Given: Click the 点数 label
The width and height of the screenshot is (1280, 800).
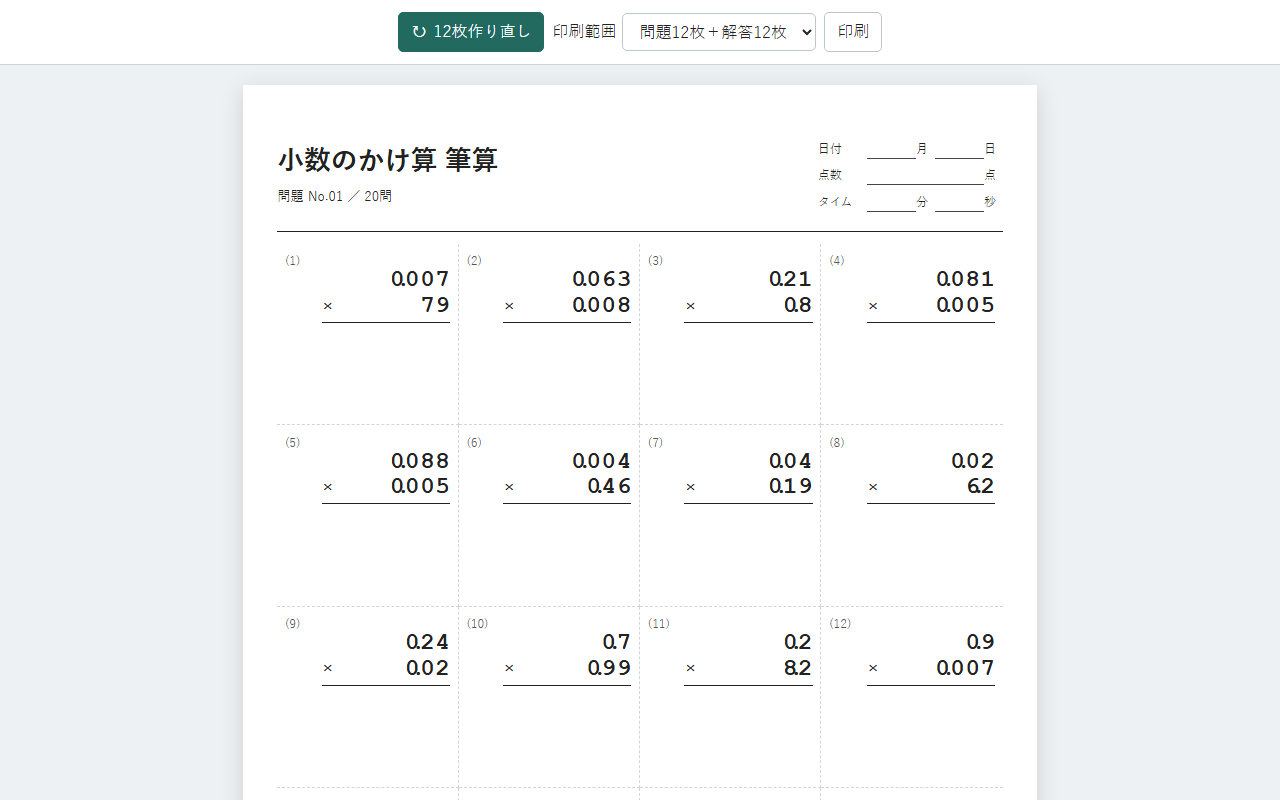Looking at the screenshot, I should [830, 175].
